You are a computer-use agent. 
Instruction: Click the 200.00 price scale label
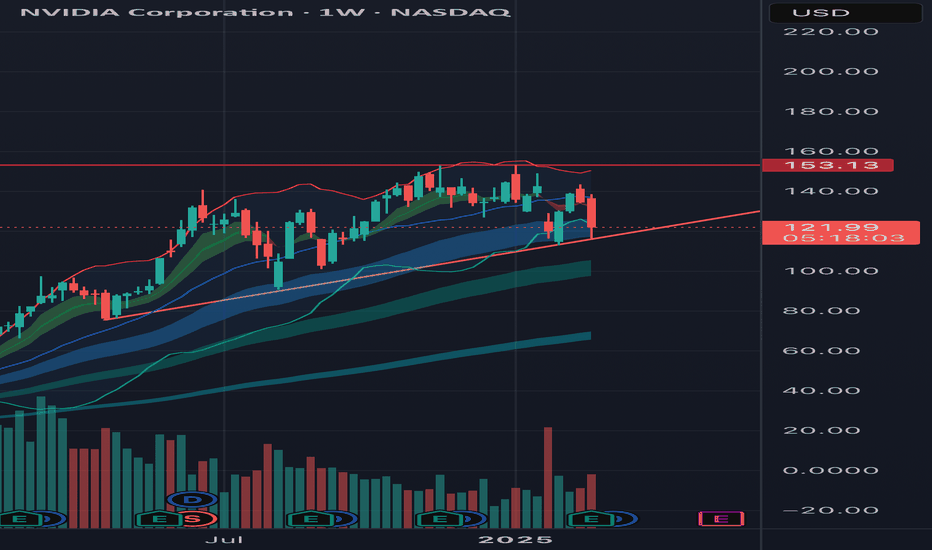830,71
